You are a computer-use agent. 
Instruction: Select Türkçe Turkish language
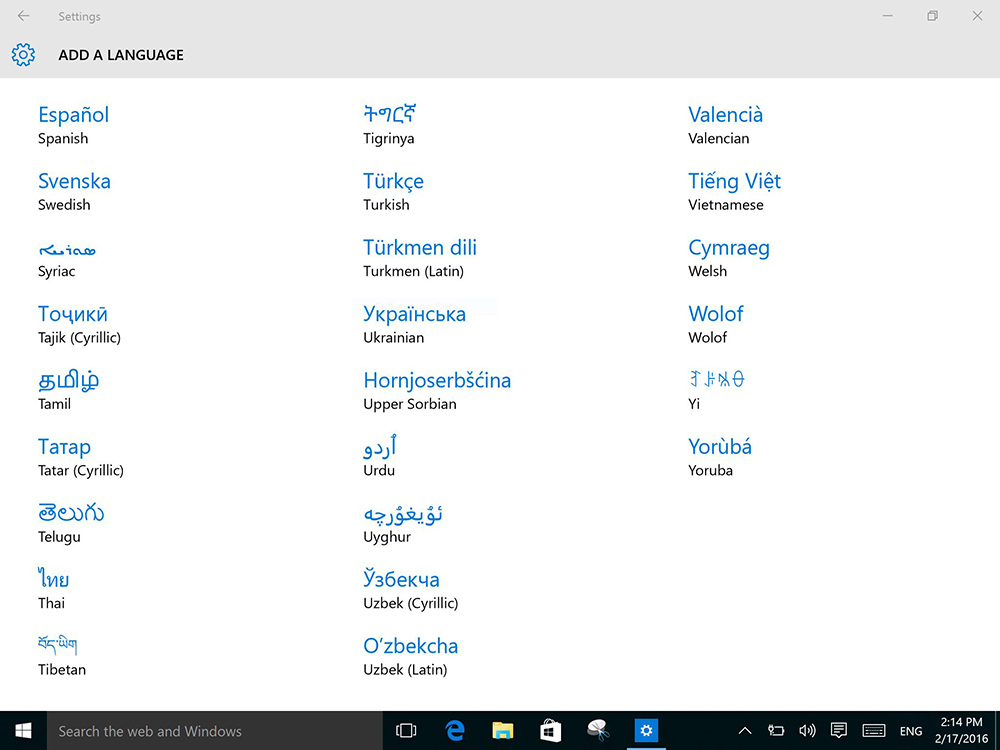point(393,191)
